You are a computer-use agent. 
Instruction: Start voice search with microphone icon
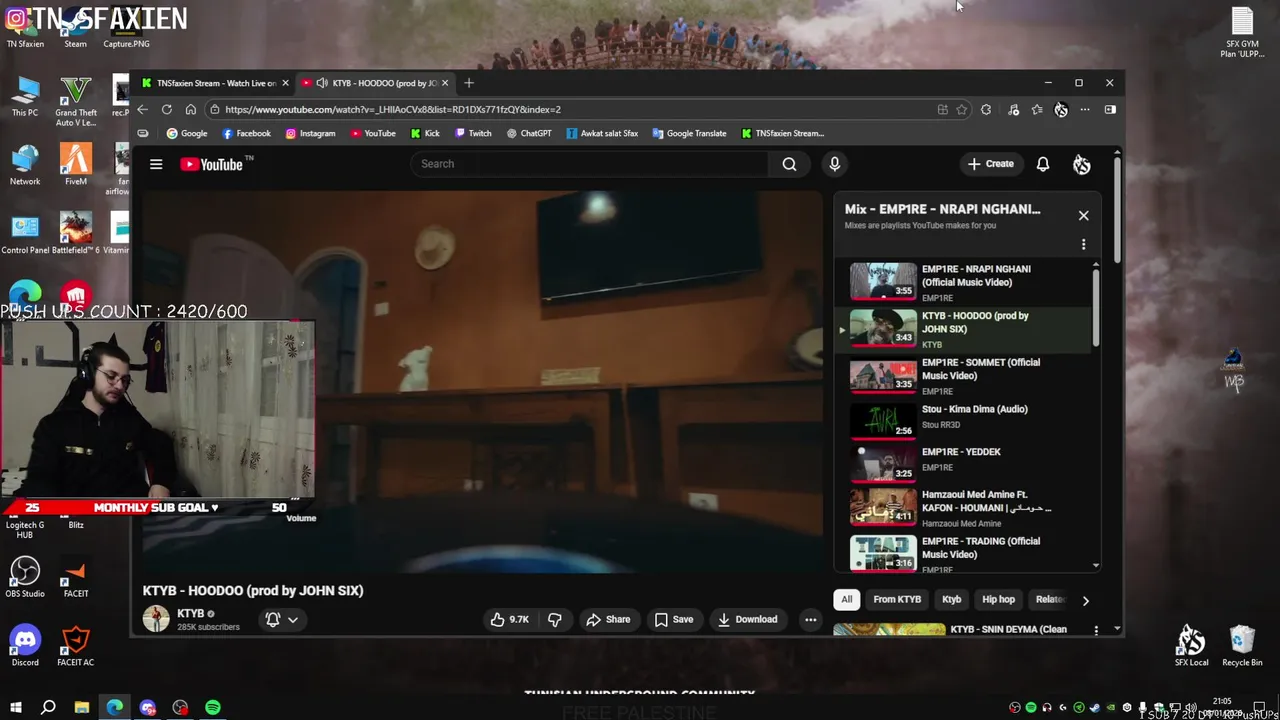point(834,164)
